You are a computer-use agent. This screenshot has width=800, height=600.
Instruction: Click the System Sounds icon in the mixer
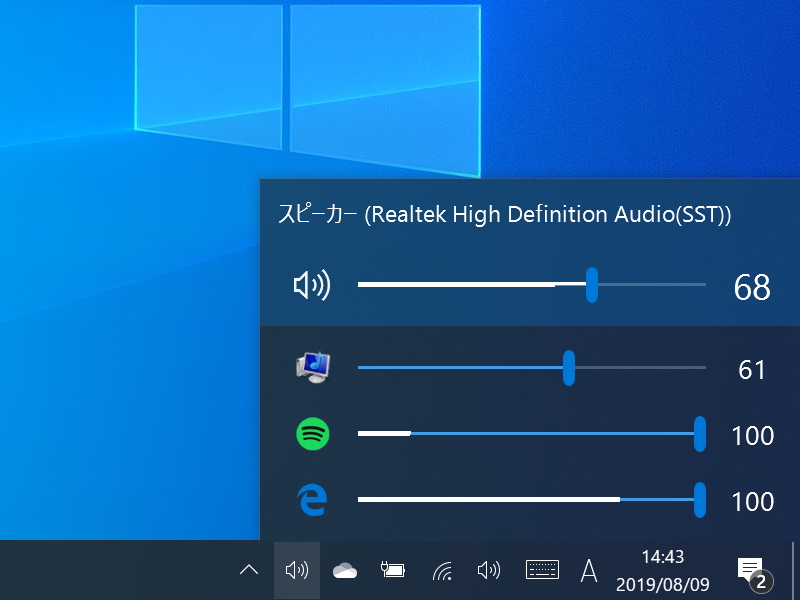pyautogui.click(x=311, y=368)
